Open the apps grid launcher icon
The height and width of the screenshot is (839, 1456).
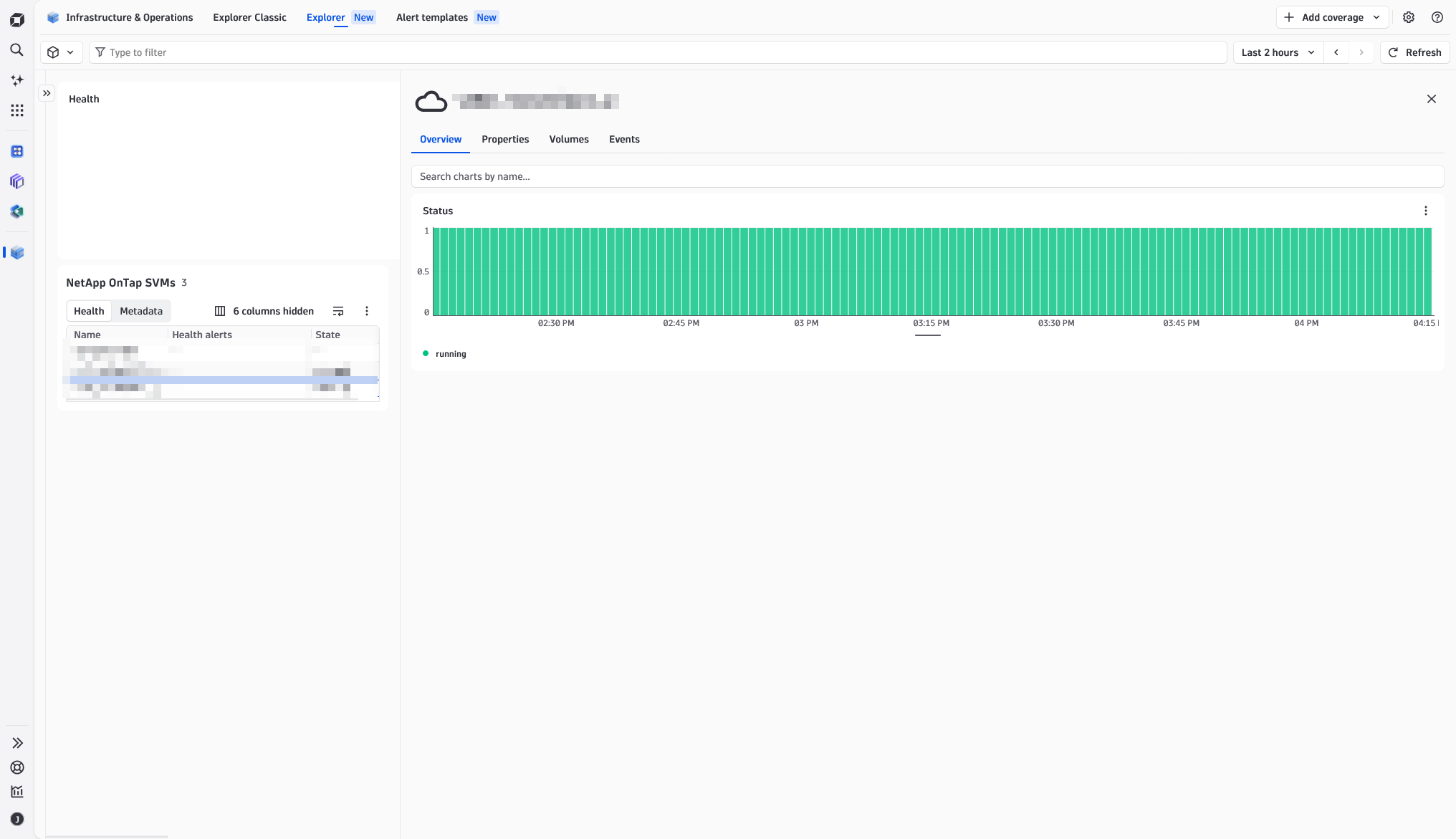(x=17, y=110)
